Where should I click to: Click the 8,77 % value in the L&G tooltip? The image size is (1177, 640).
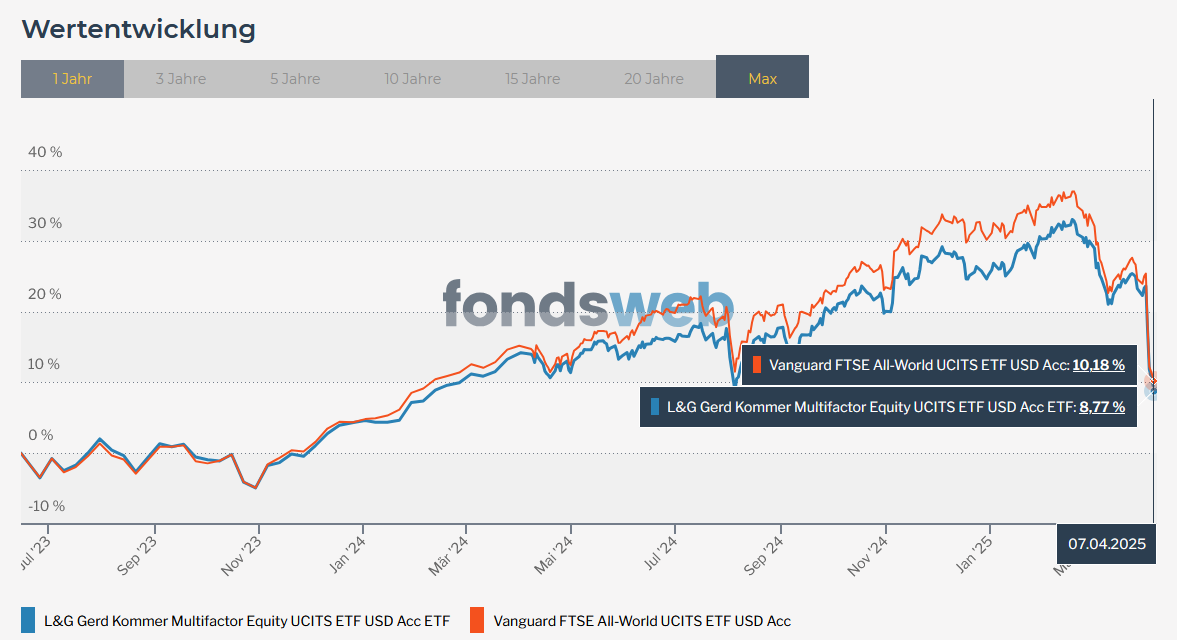pos(1102,407)
